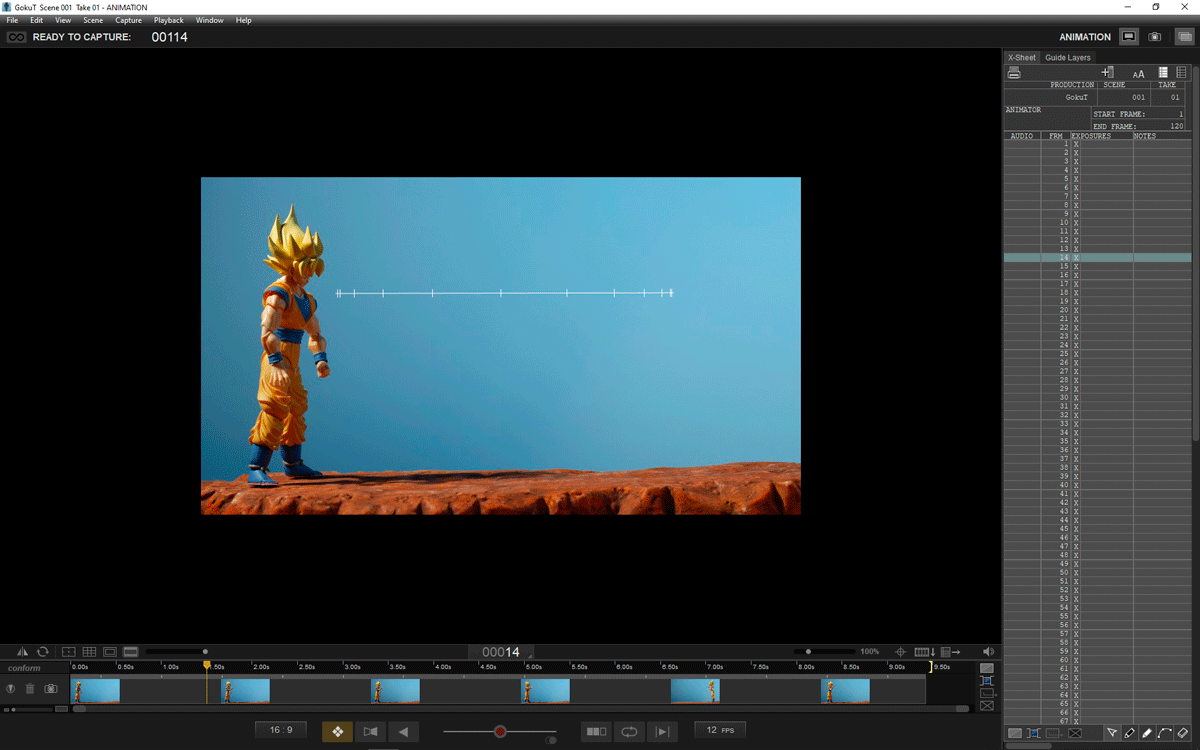The image size is (1200, 750).
Task: Change X-Sheet font size with AA icon
Action: coord(1138,73)
